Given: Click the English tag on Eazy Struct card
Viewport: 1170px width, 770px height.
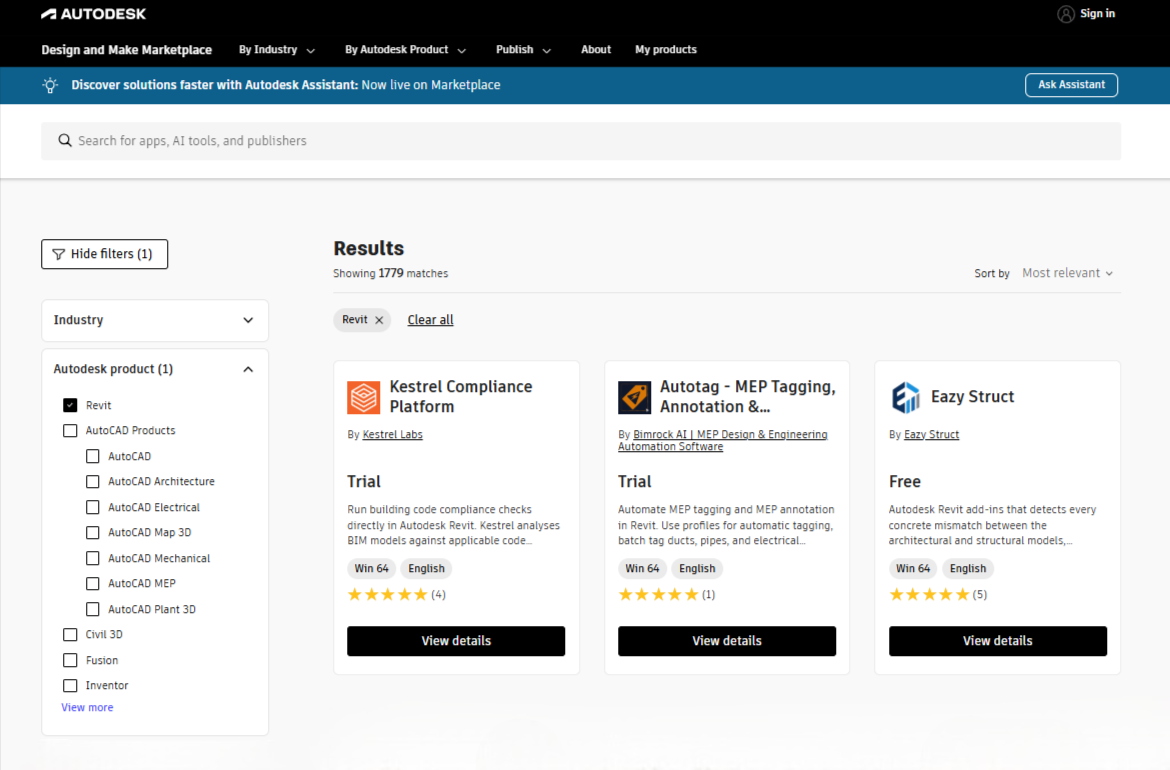Looking at the screenshot, I should pos(968,569).
